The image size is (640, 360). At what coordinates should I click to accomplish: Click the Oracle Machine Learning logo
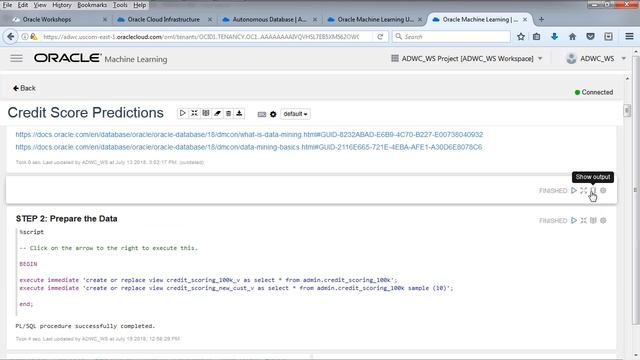click(x=100, y=59)
